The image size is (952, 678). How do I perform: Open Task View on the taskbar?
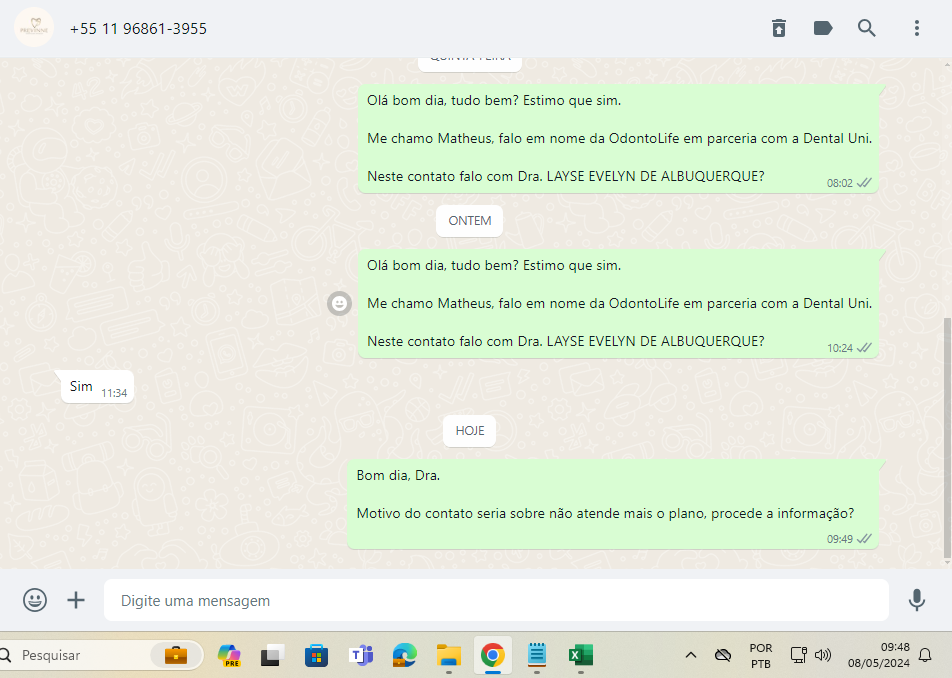[x=273, y=655]
